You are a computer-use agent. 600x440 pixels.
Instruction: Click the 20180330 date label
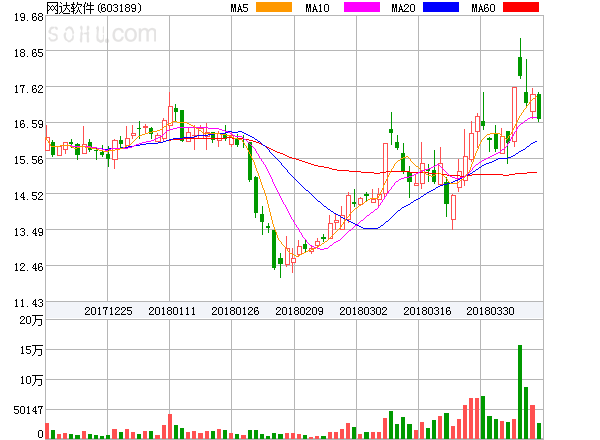coord(490,311)
